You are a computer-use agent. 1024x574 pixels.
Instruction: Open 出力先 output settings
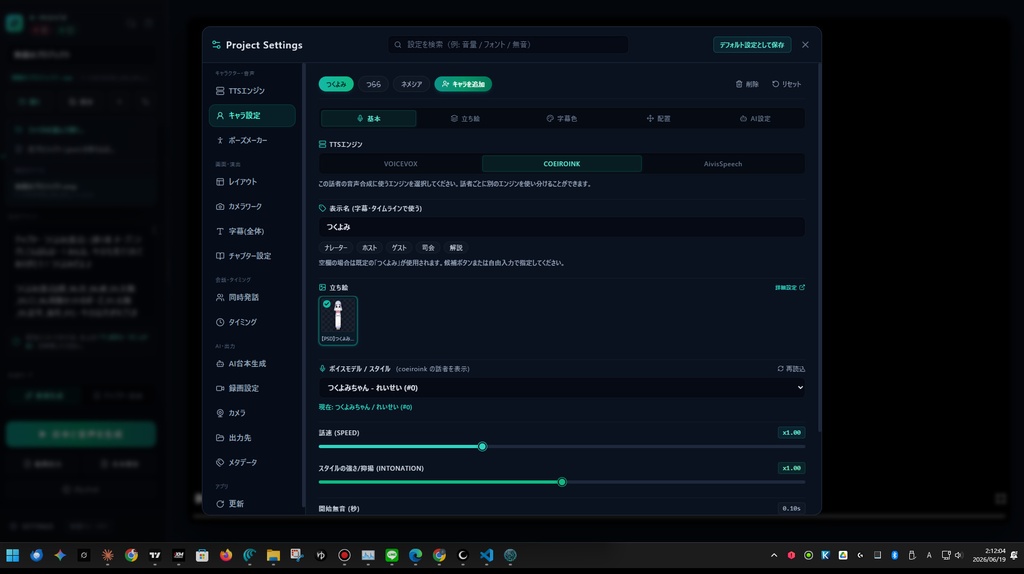252,438
